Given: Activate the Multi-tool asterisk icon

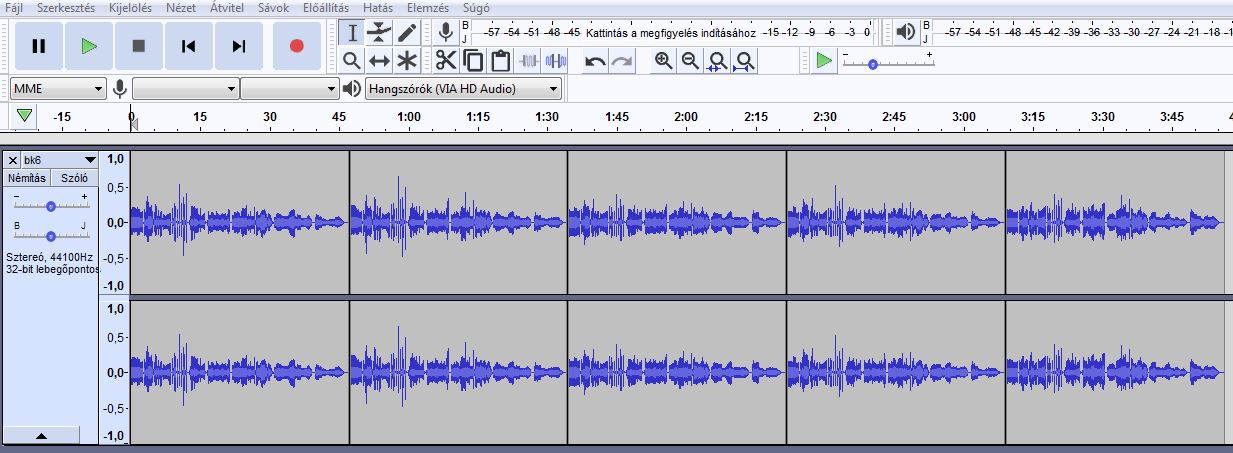Looking at the screenshot, I should [406, 61].
